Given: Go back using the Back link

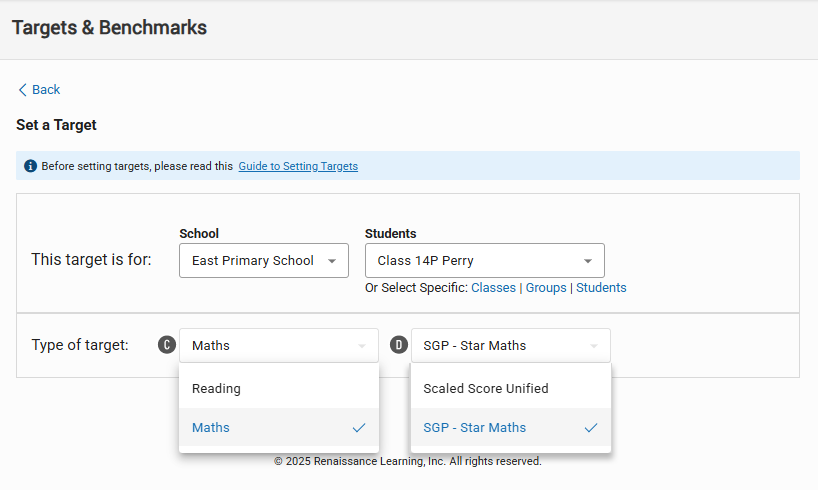Looking at the screenshot, I should click(40, 90).
